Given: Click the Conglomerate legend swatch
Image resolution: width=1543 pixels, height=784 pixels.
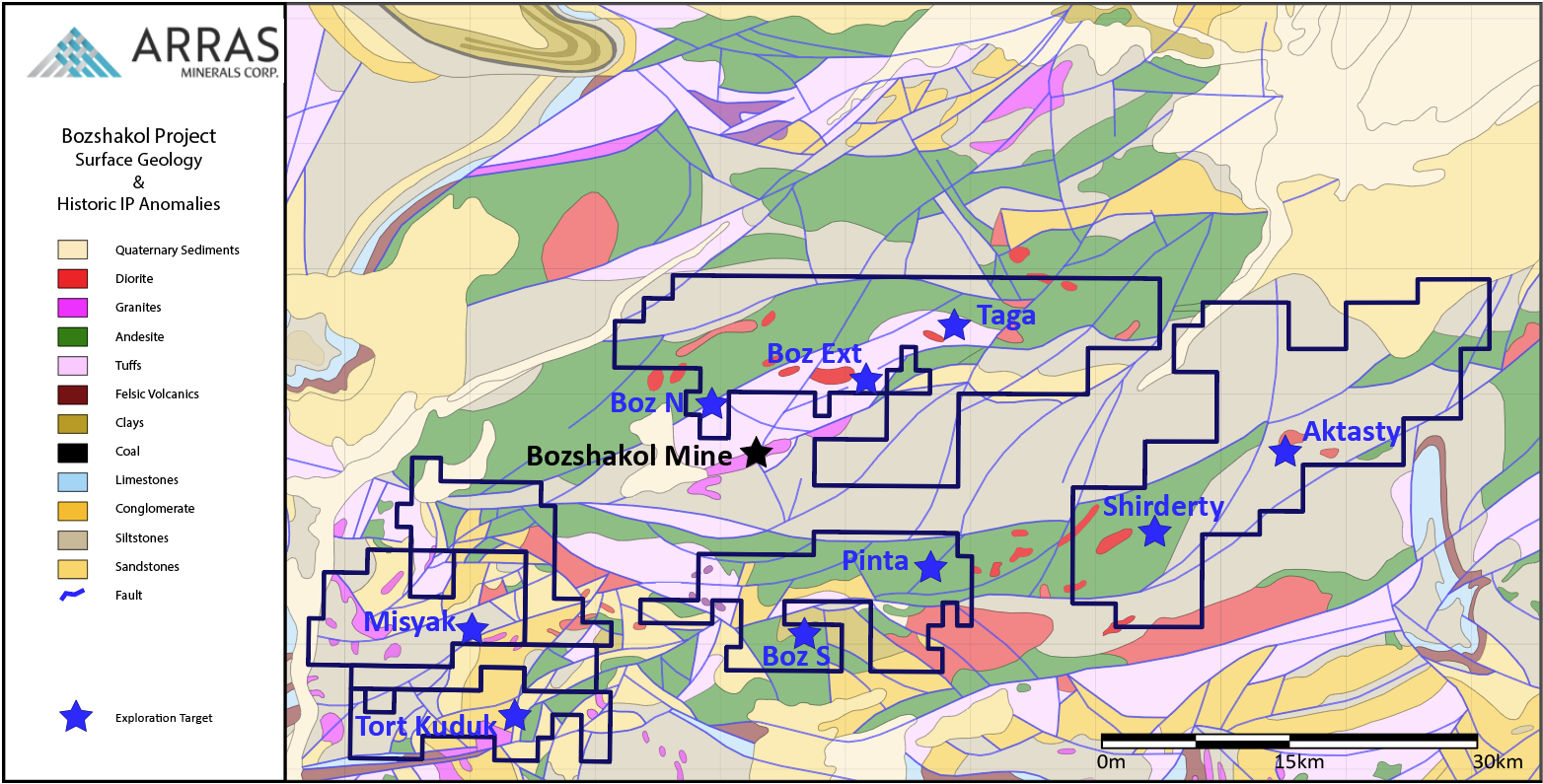Looking at the screenshot, I should (x=73, y=509).
